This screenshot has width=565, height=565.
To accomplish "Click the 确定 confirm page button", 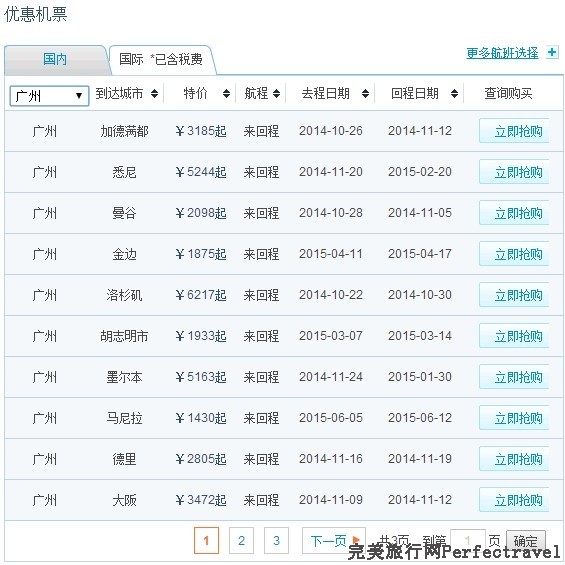I will 526,540.
